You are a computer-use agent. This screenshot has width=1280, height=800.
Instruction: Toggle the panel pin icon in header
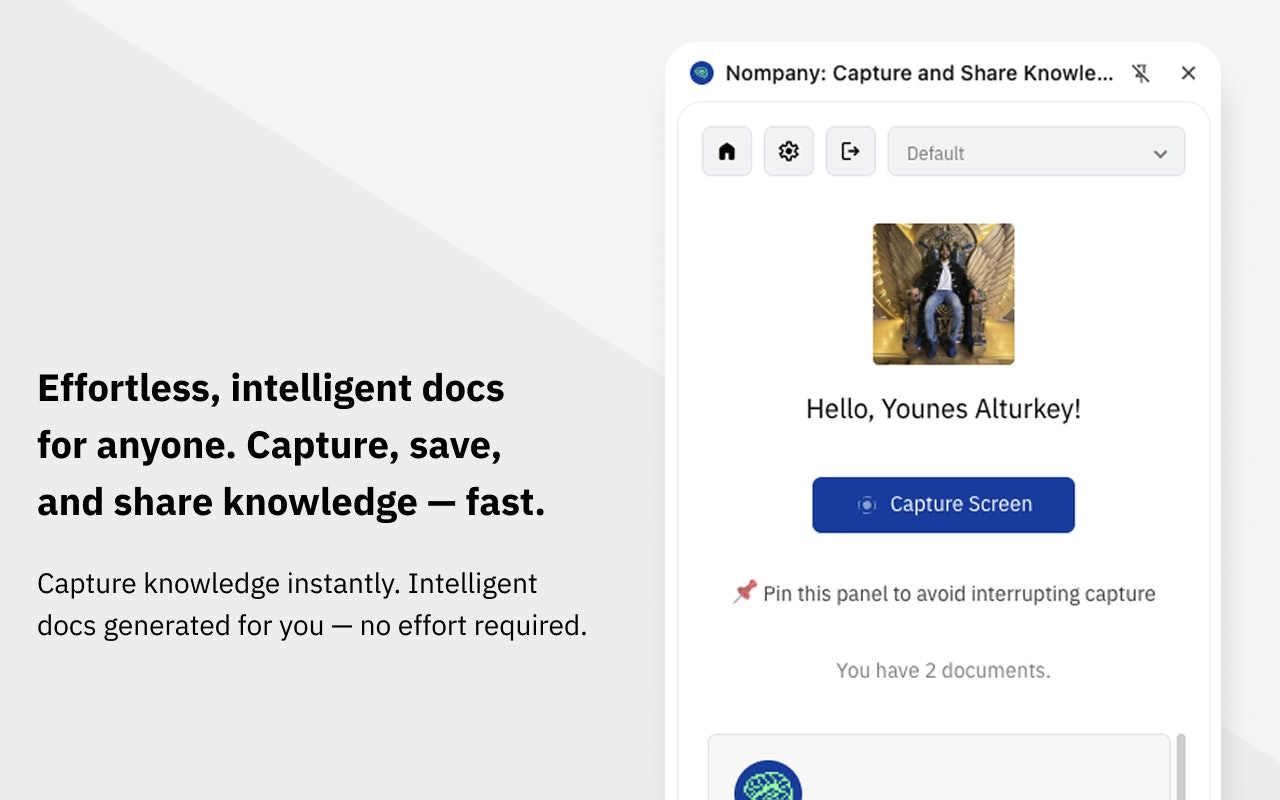1141,73
